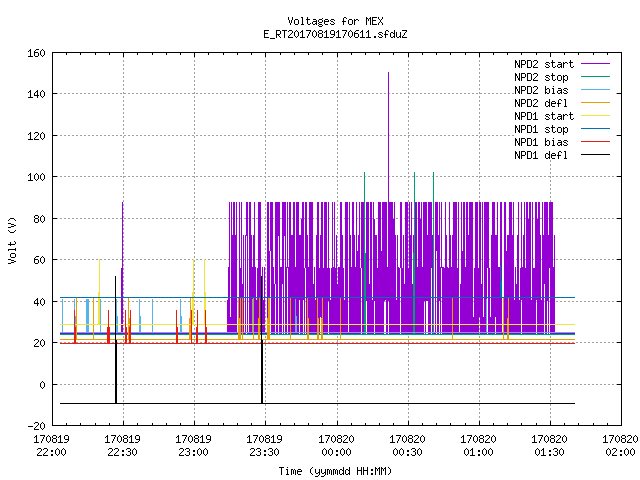Click the 'NPD2 start' legend label
Image resolution: width=640 pixels, height=480 pixels.
(x=544, y=64)
